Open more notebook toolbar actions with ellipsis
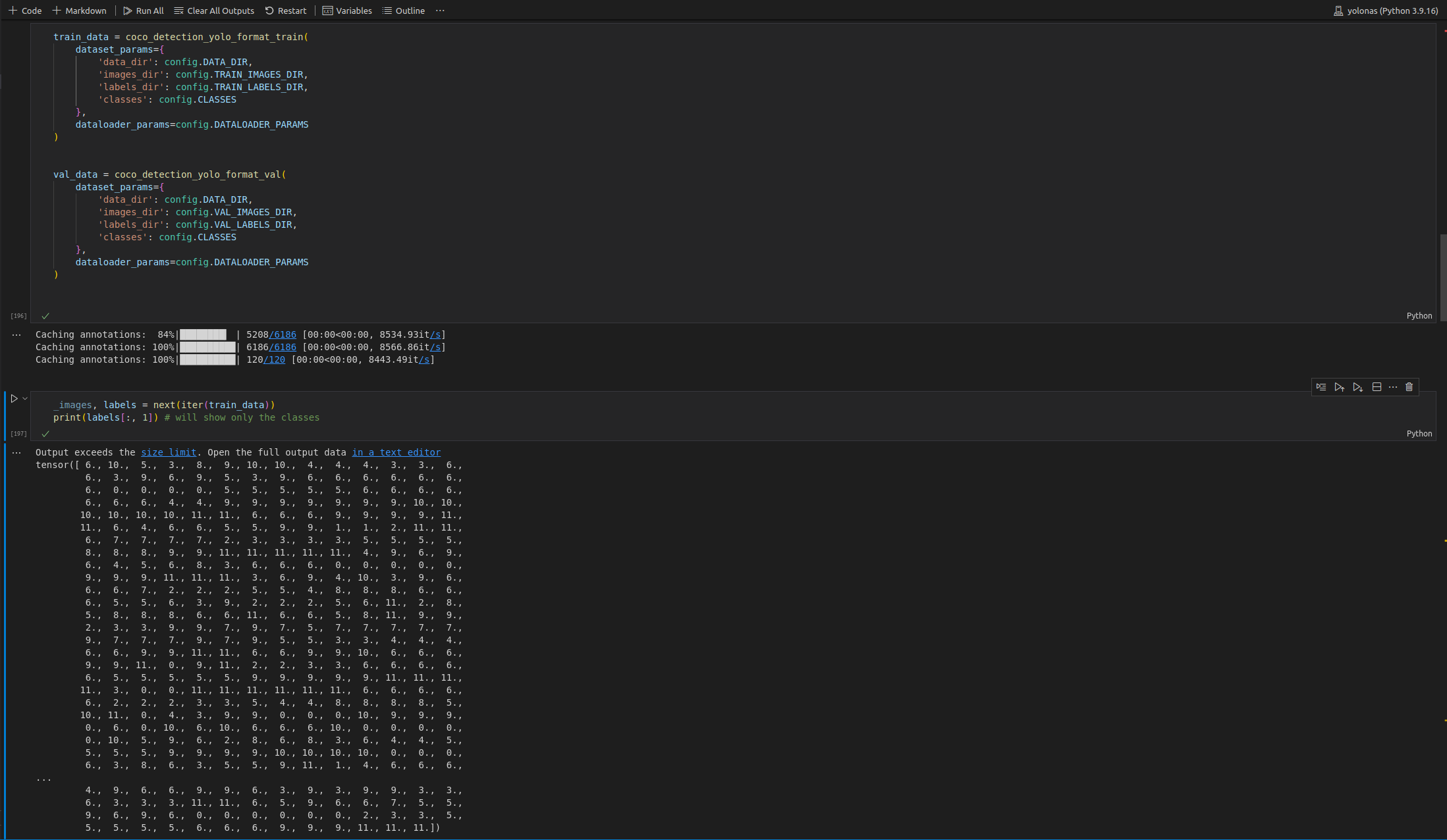The image size is (1447, 840). tap(440, 11)
